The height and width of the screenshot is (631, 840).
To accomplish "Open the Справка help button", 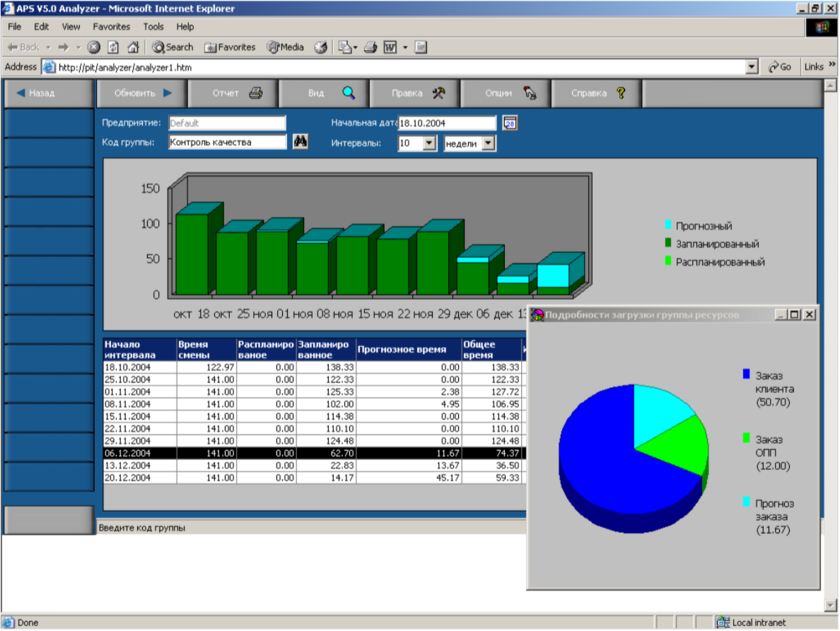I will [598, 93].
